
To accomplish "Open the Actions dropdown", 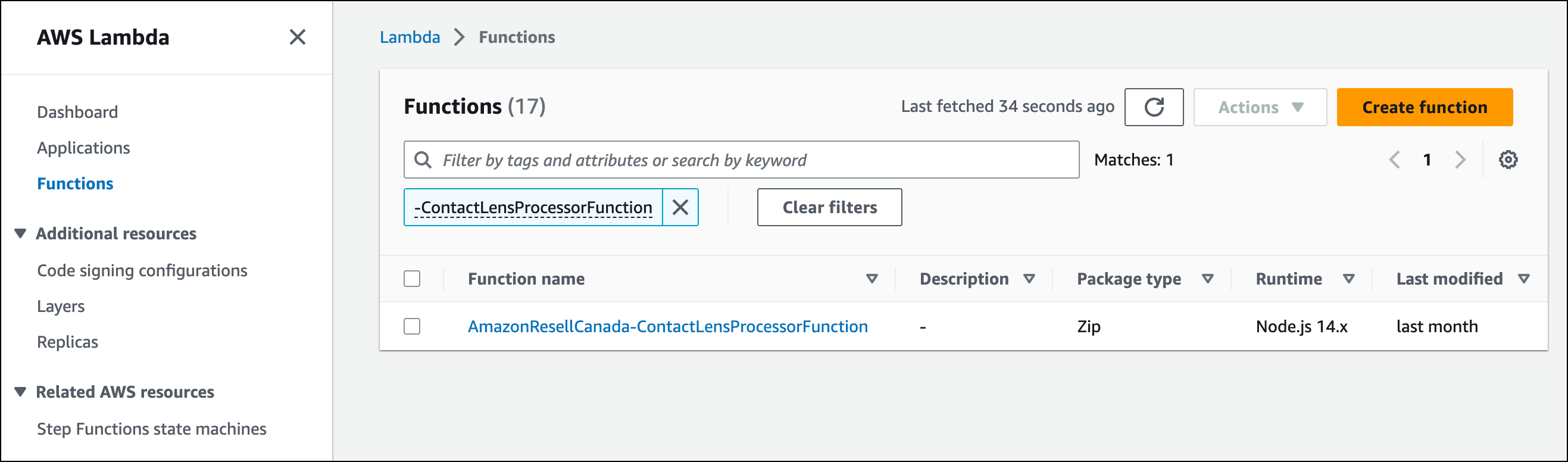I will click(1260, 107).
